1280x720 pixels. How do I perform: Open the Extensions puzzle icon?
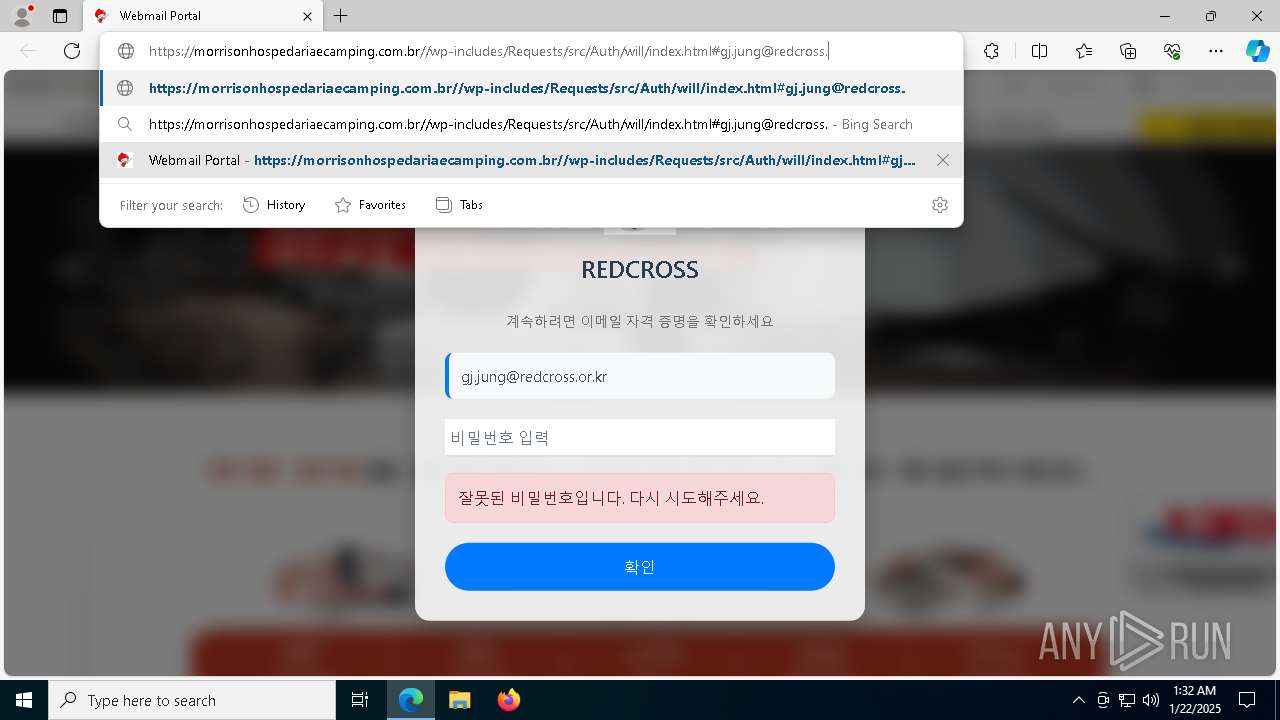[991, 51]
